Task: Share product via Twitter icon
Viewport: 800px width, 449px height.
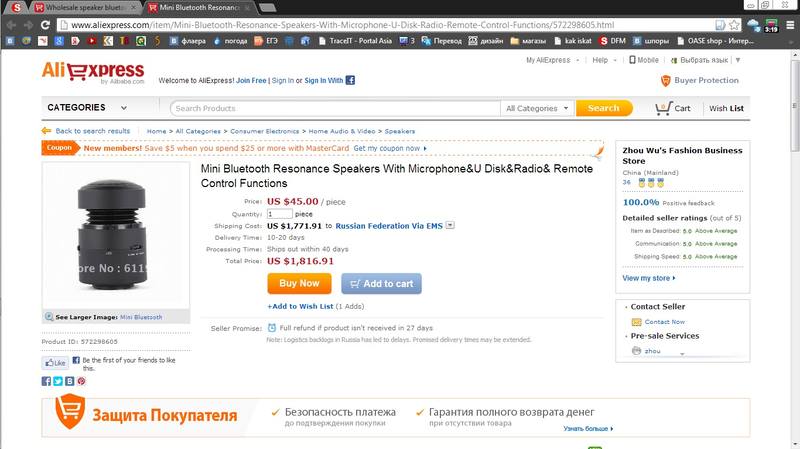Action: [58, 381]
